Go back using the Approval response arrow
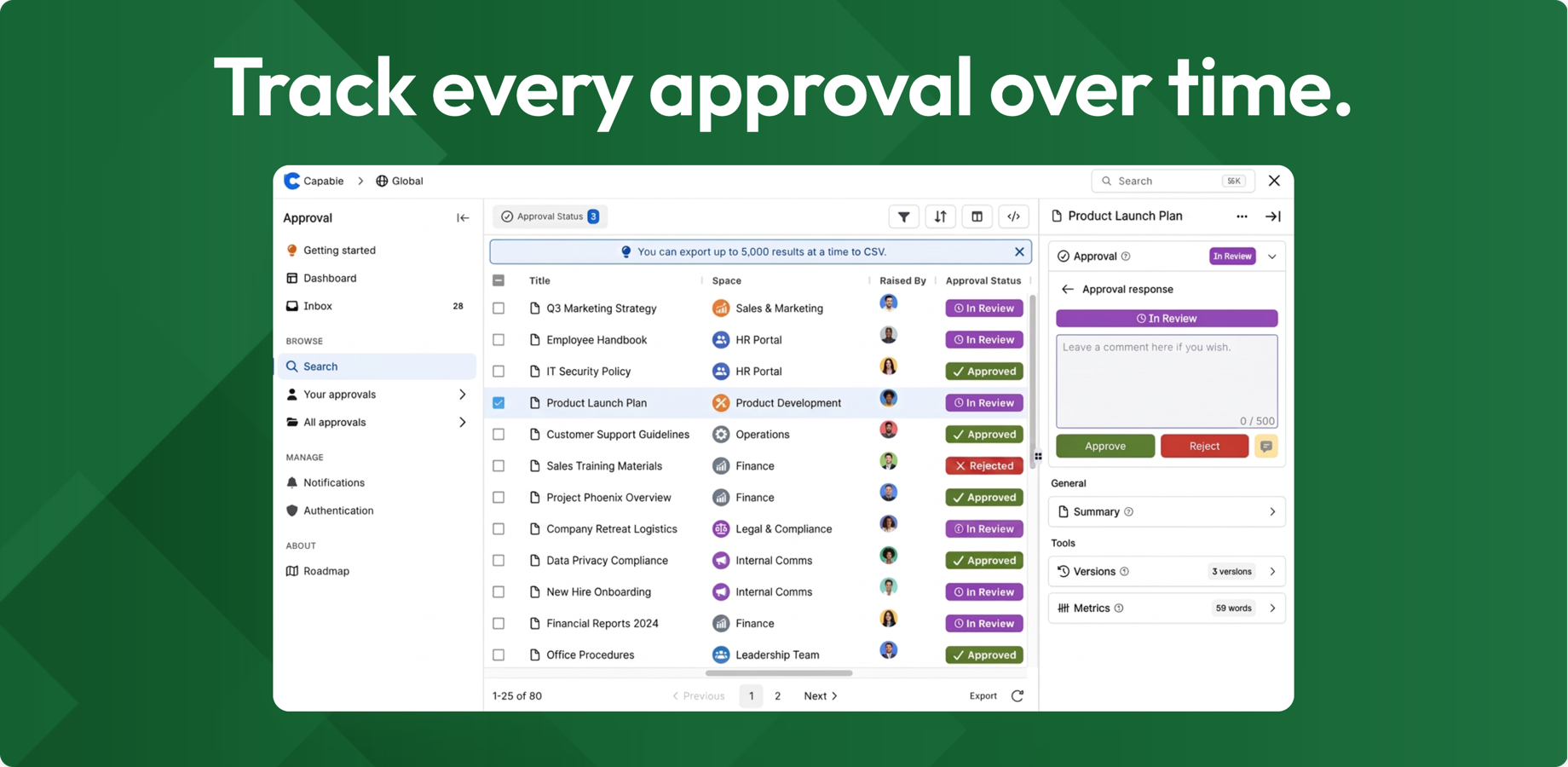The height and width of the screenshot is (767, 1568). tap(1068, 289)
